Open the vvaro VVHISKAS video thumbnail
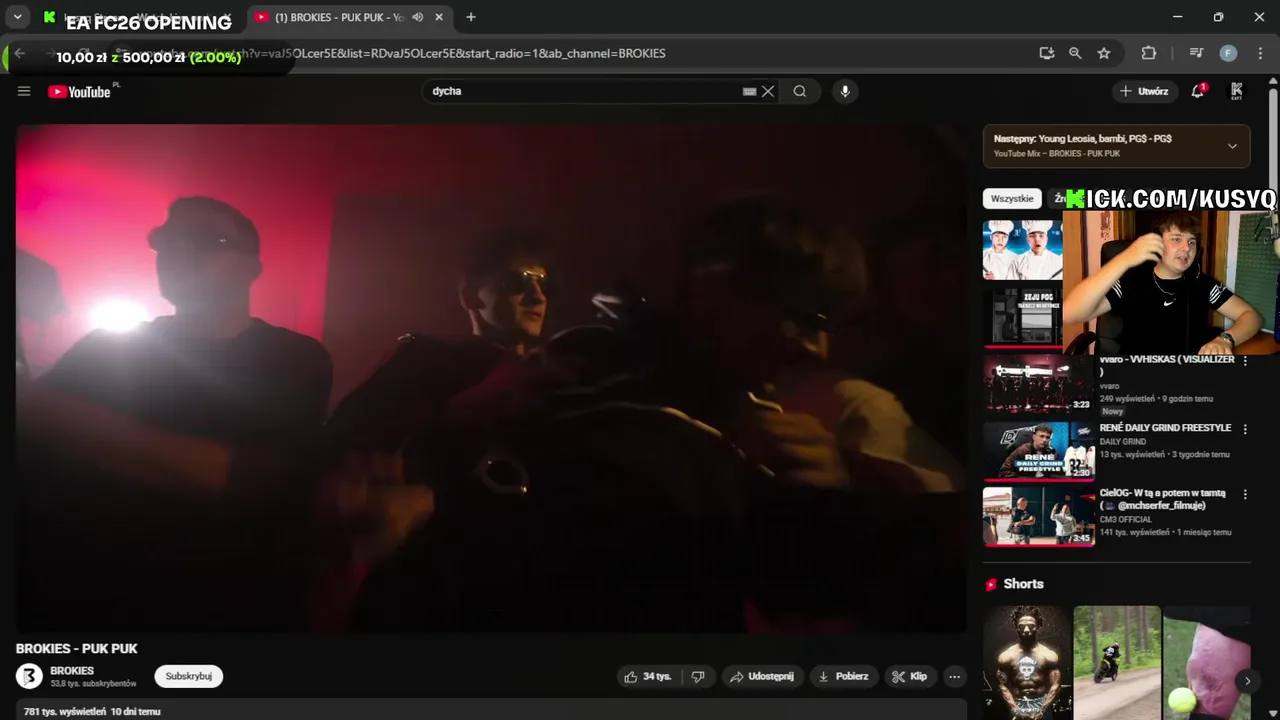Screen dimensions: 1280x720 coord(1039,384)
